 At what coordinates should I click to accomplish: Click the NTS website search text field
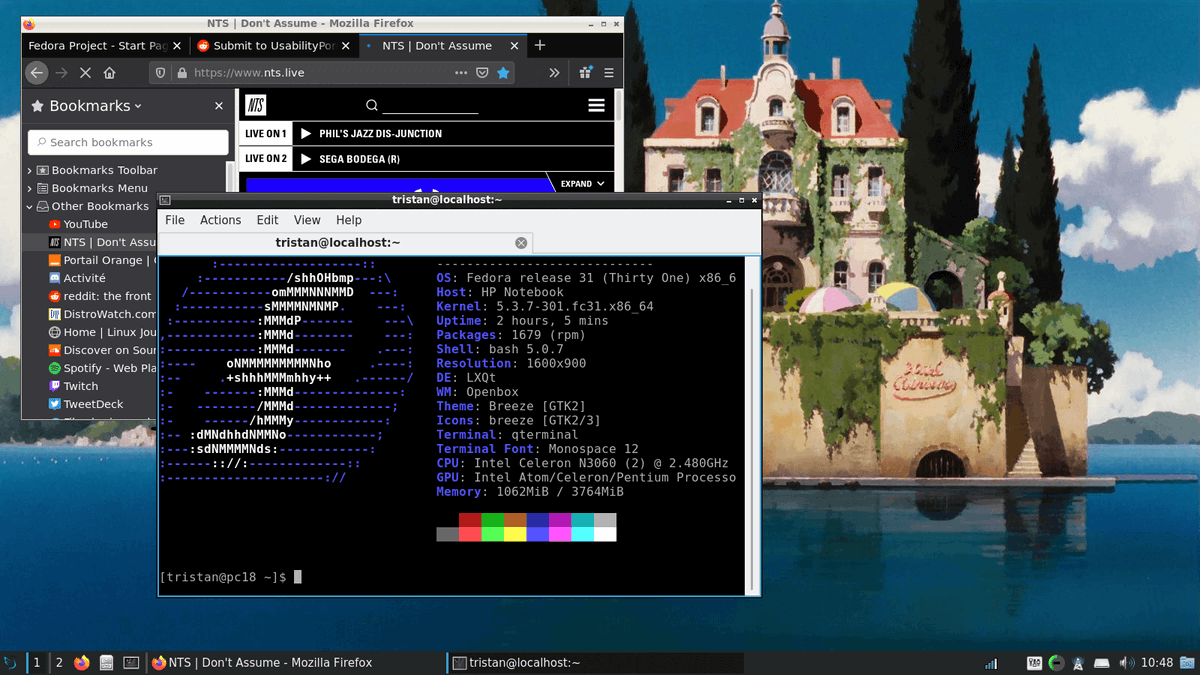click(430, 106)
